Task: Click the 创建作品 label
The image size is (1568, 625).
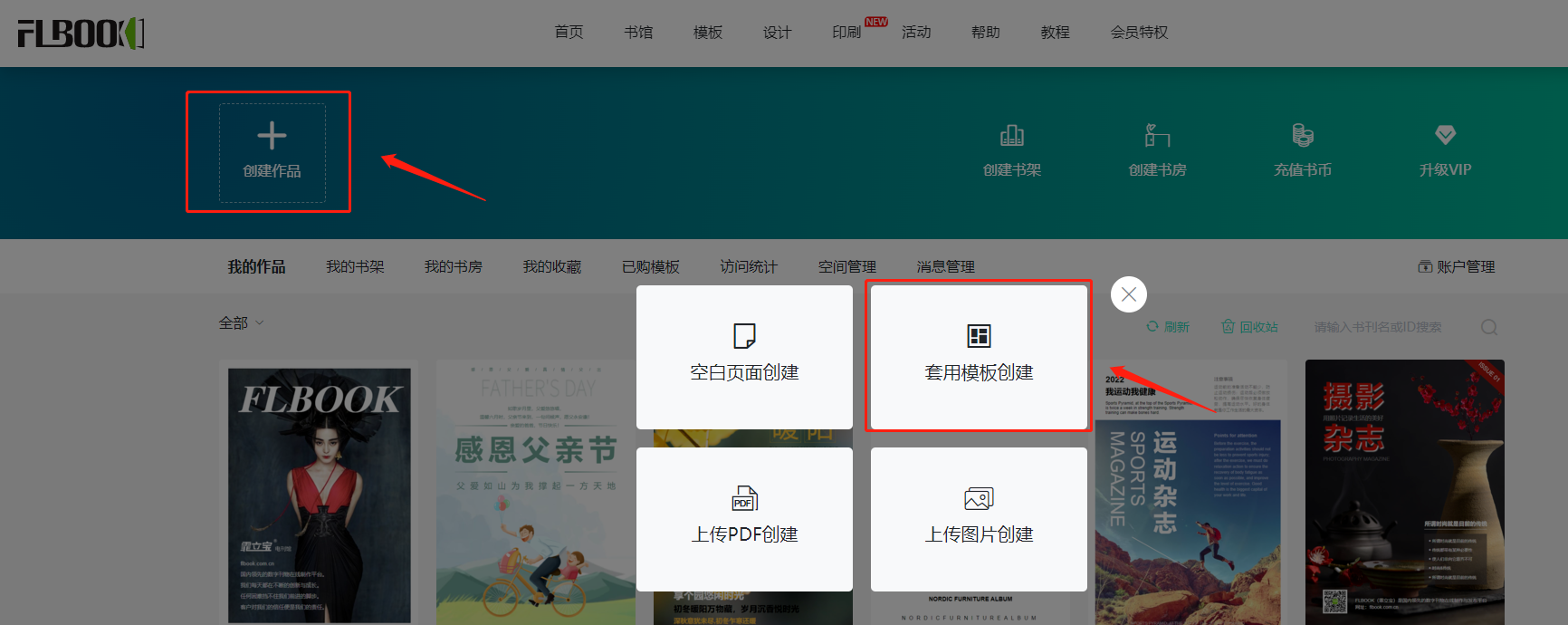Action: 272,170
